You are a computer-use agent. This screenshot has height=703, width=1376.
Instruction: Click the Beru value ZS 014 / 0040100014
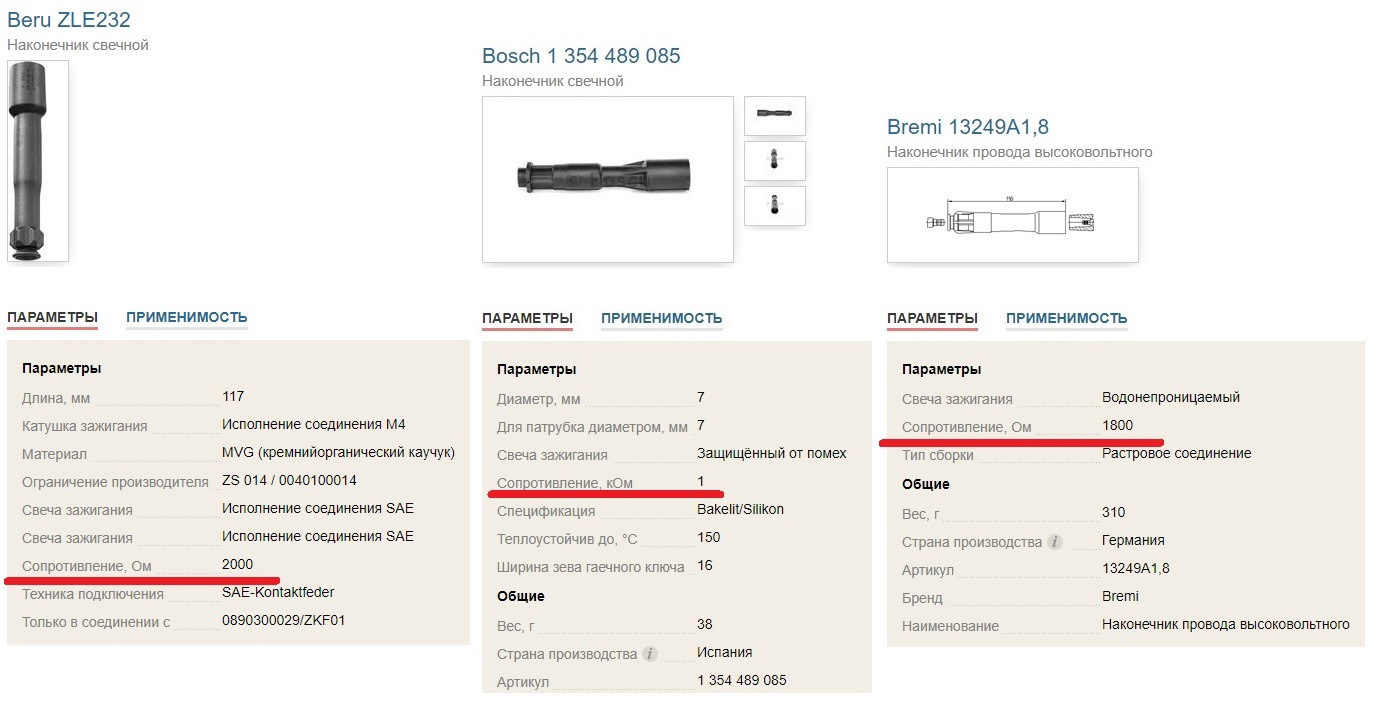[x=289, y=481]
